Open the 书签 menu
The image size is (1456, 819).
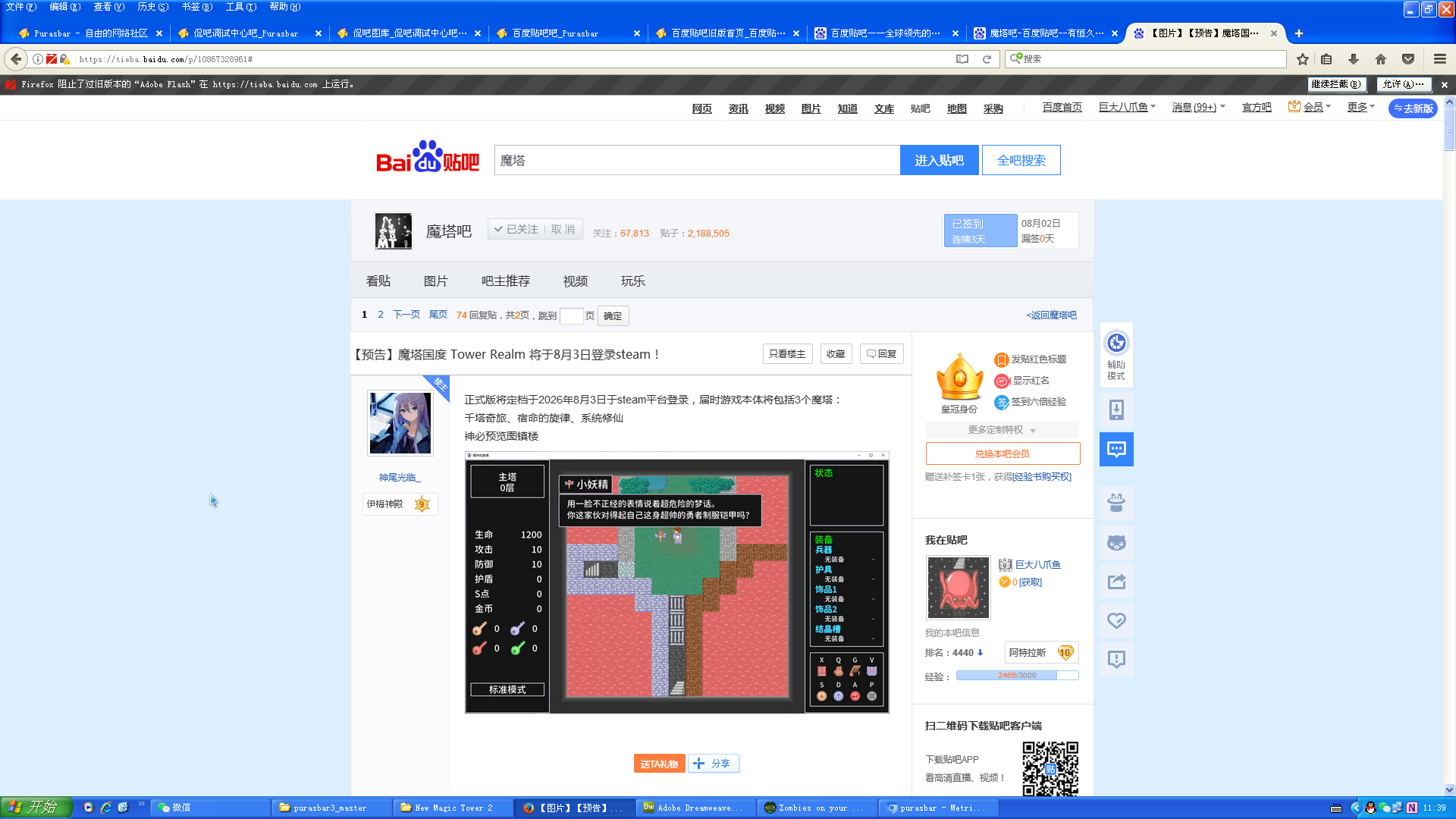click(196, 7)
